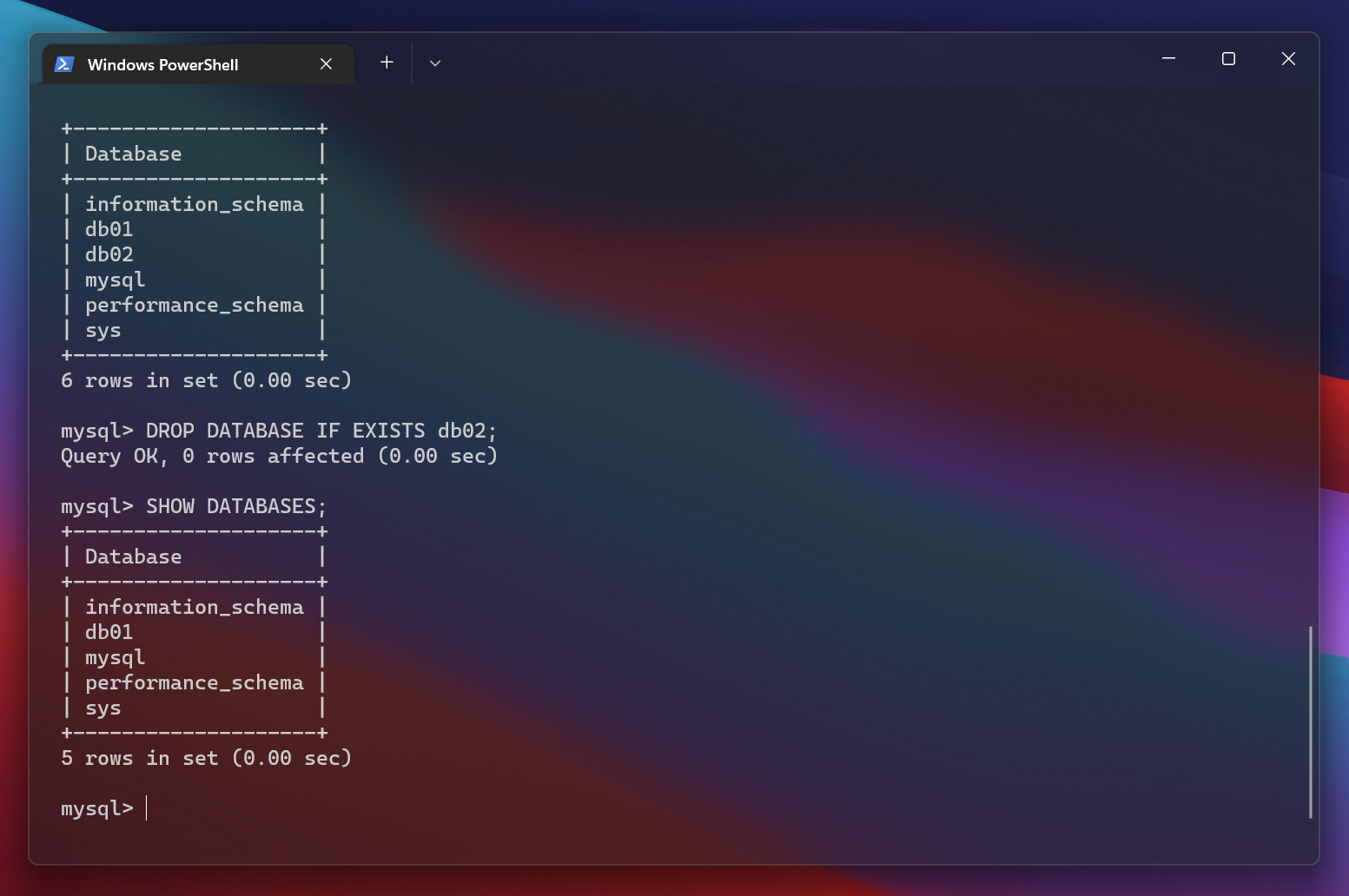Click the performance_schema entry in the lower table
The width and height of the screenshot is (1349, 896).
[x=194, y=682]
